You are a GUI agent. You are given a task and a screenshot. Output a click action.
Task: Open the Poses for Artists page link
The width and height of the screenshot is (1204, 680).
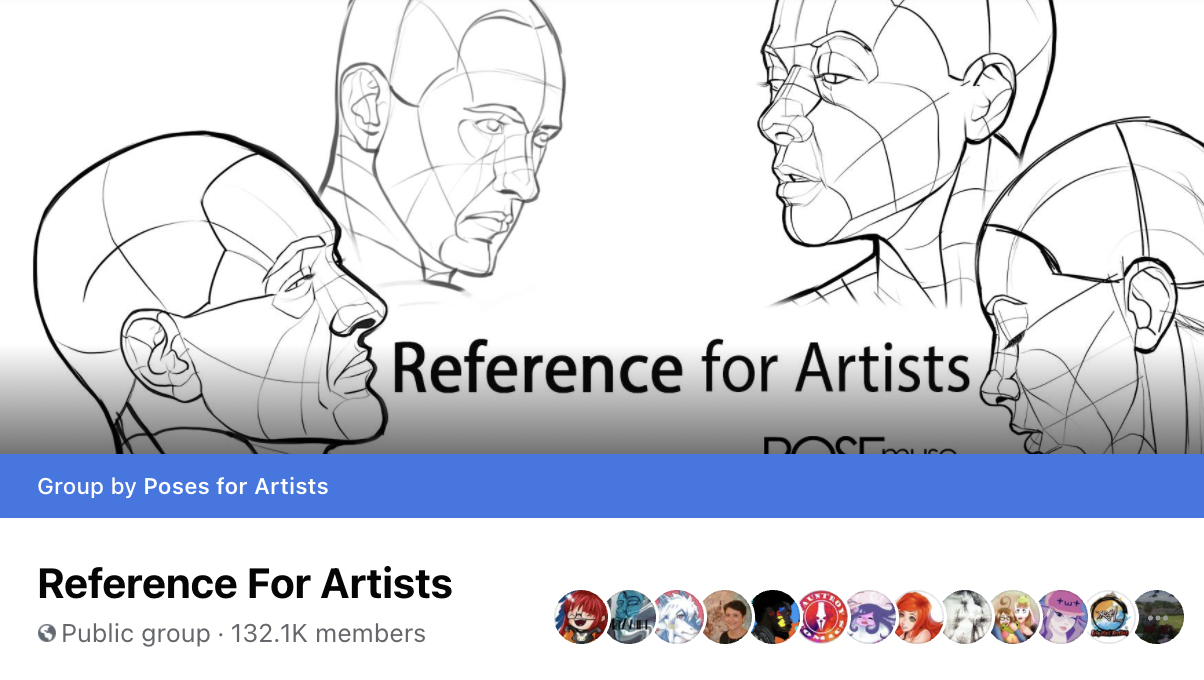[x=236, y=487]
